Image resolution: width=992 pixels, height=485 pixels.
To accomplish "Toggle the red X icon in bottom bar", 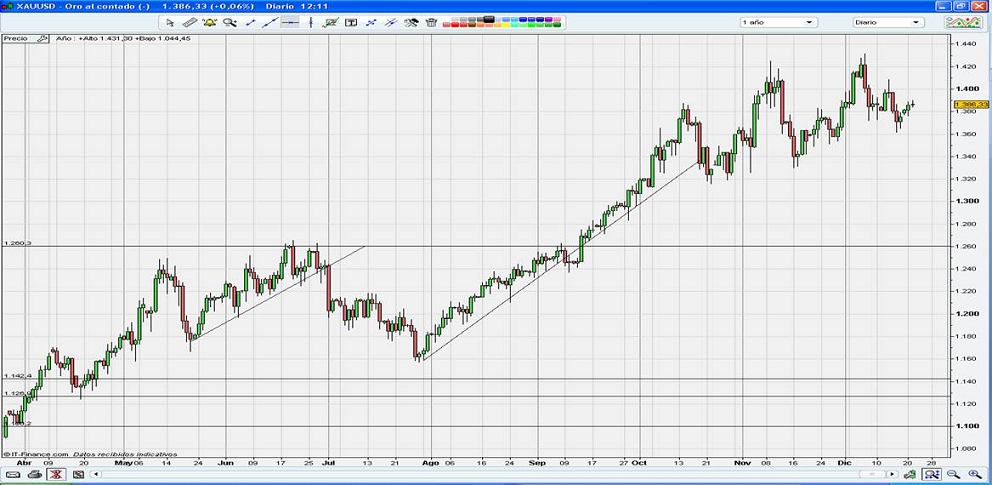I will tap(56, 474).
